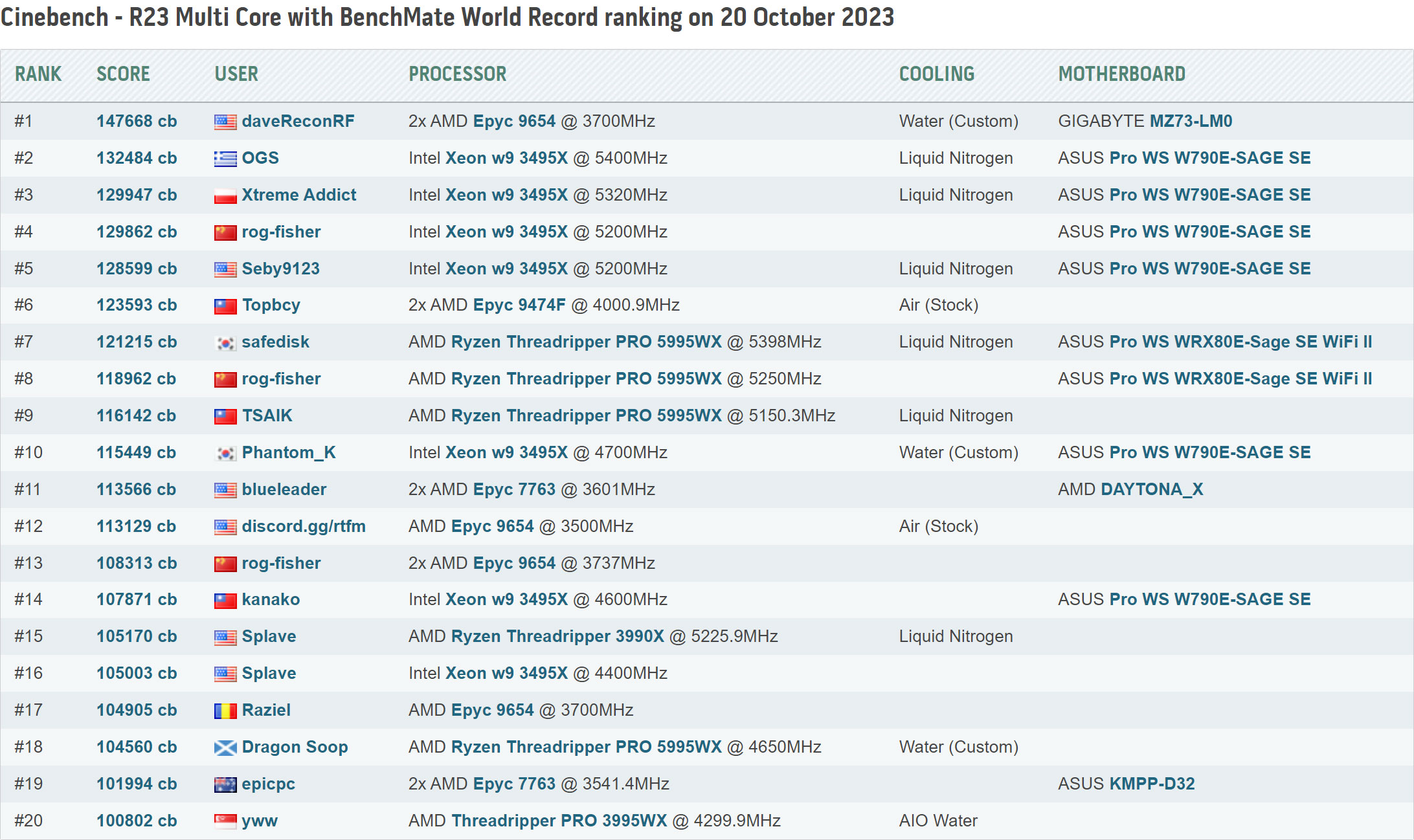Click the Polish flag beside Xtreme Addict
The width and height of the screenshot is (1414, 840).
coord(225,195)
